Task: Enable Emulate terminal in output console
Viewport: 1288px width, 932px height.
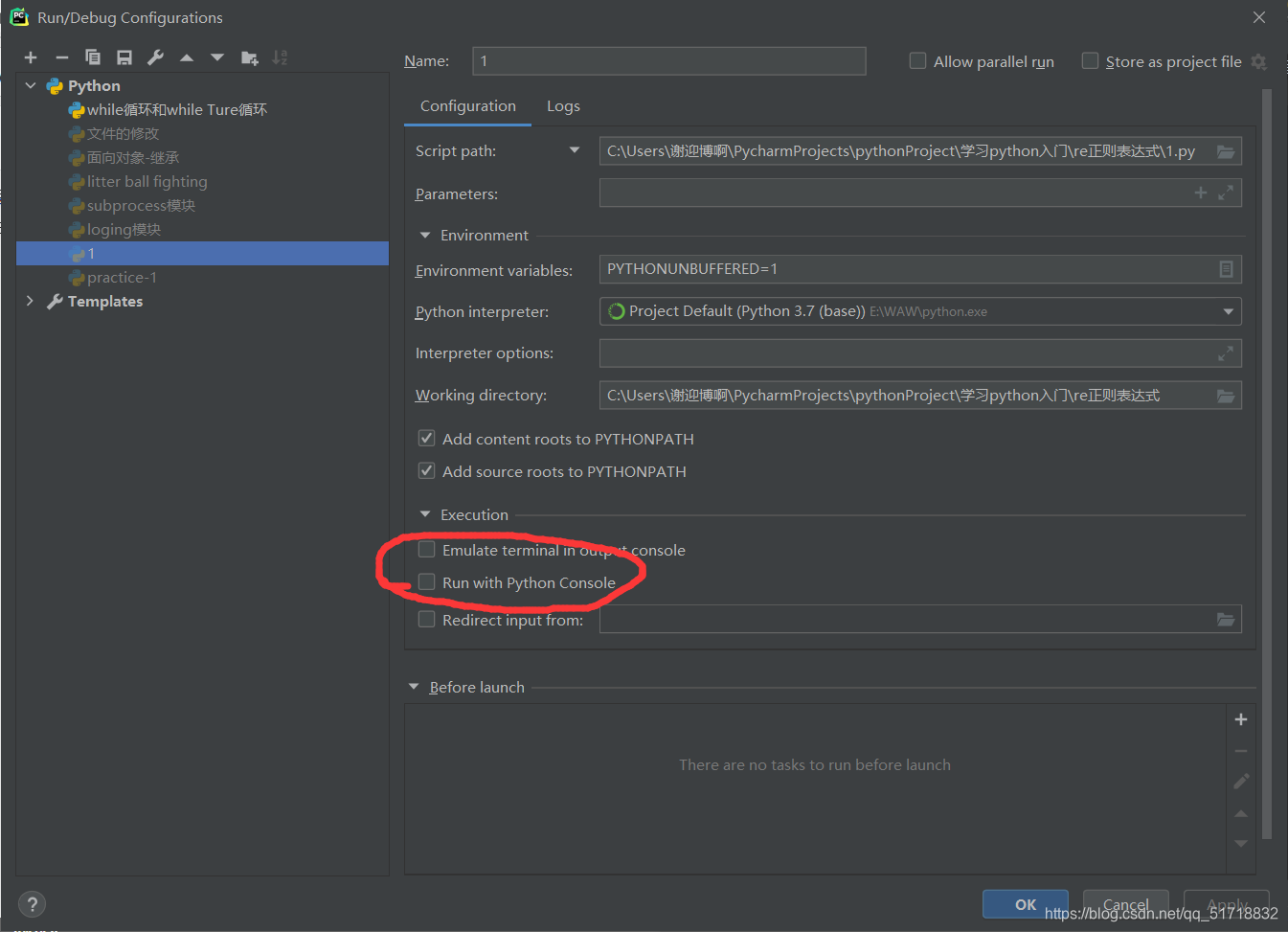Action: (427, 550)
